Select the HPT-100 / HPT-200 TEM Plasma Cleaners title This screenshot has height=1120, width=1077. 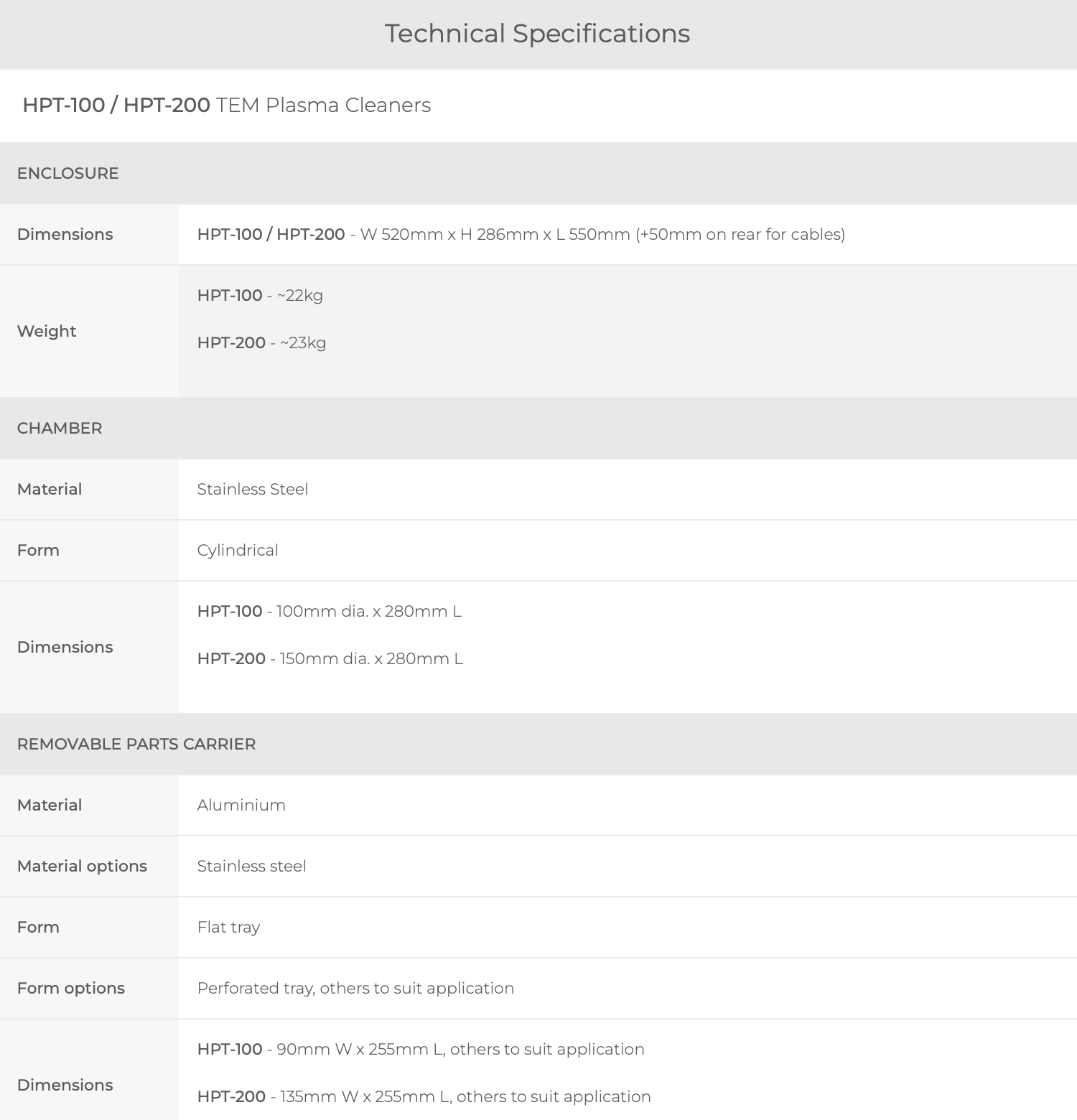227,105
